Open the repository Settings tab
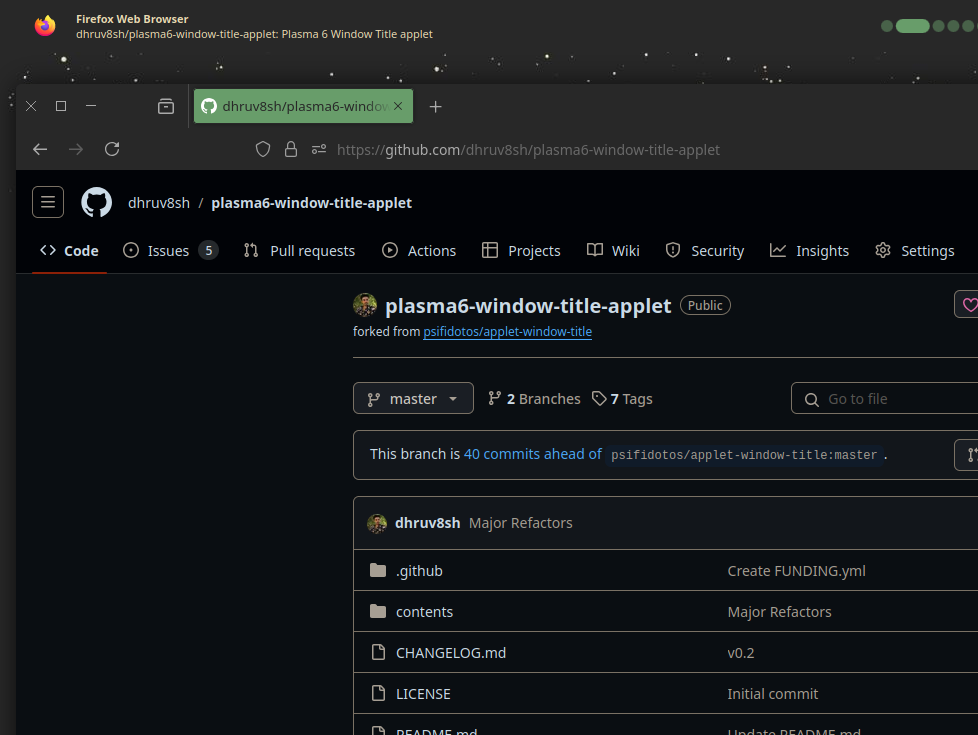This screenshot has height=735, width=978. click(x=914, y=251)
